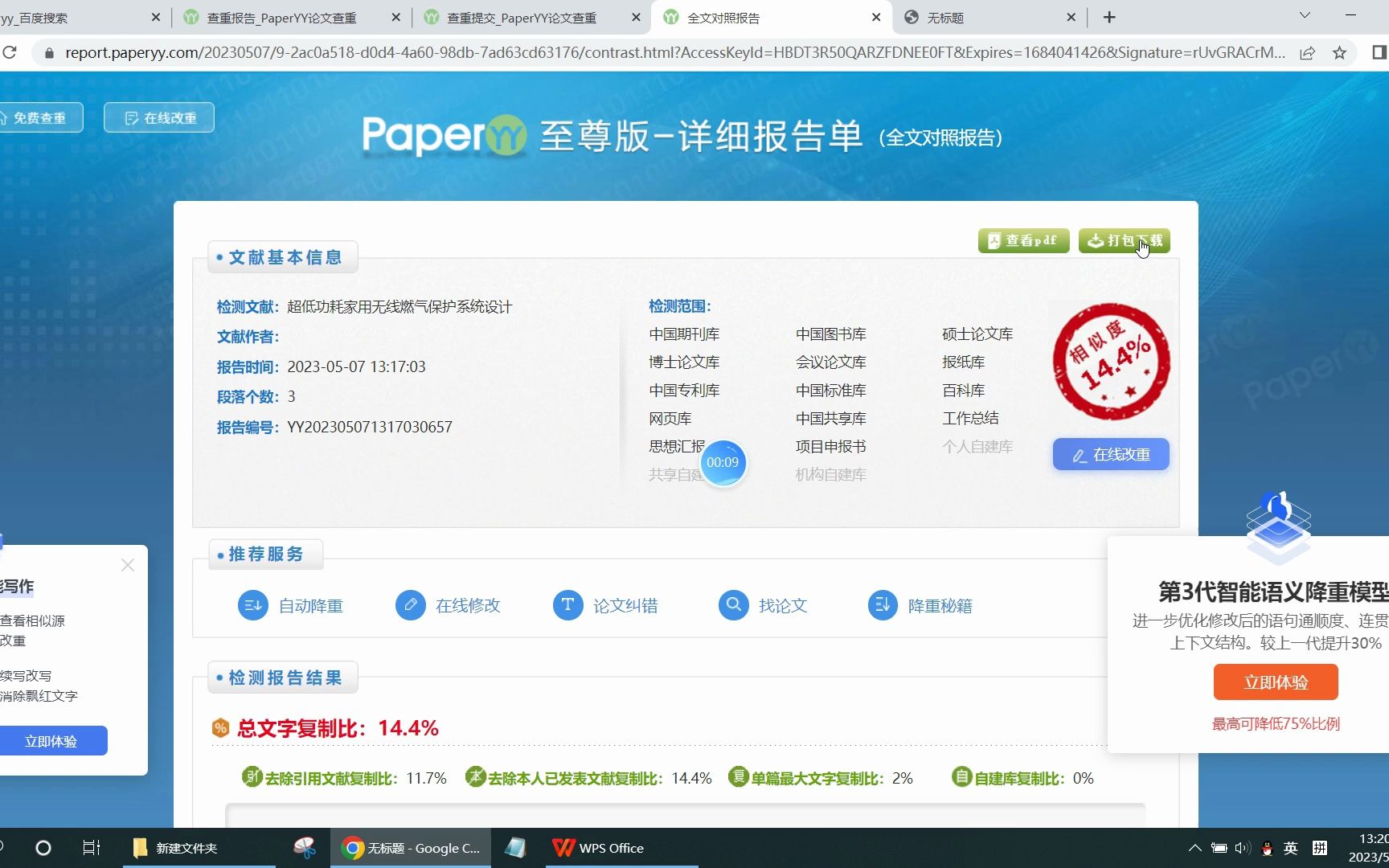Click the 降重秘籍 icon

(883, 605)
